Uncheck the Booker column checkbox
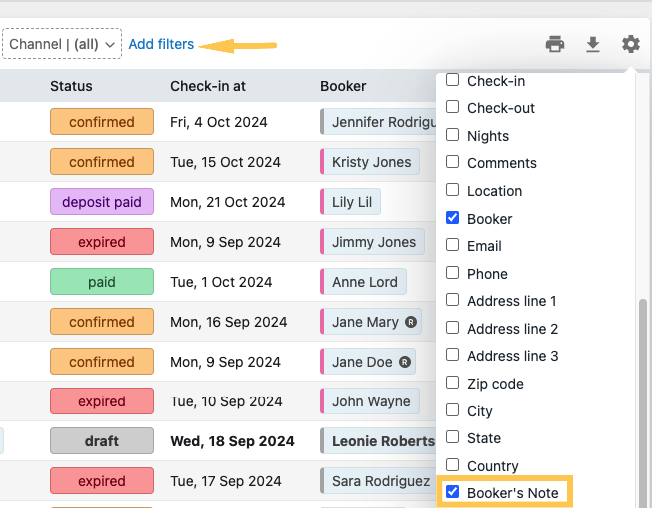 [x=452, y=218]
